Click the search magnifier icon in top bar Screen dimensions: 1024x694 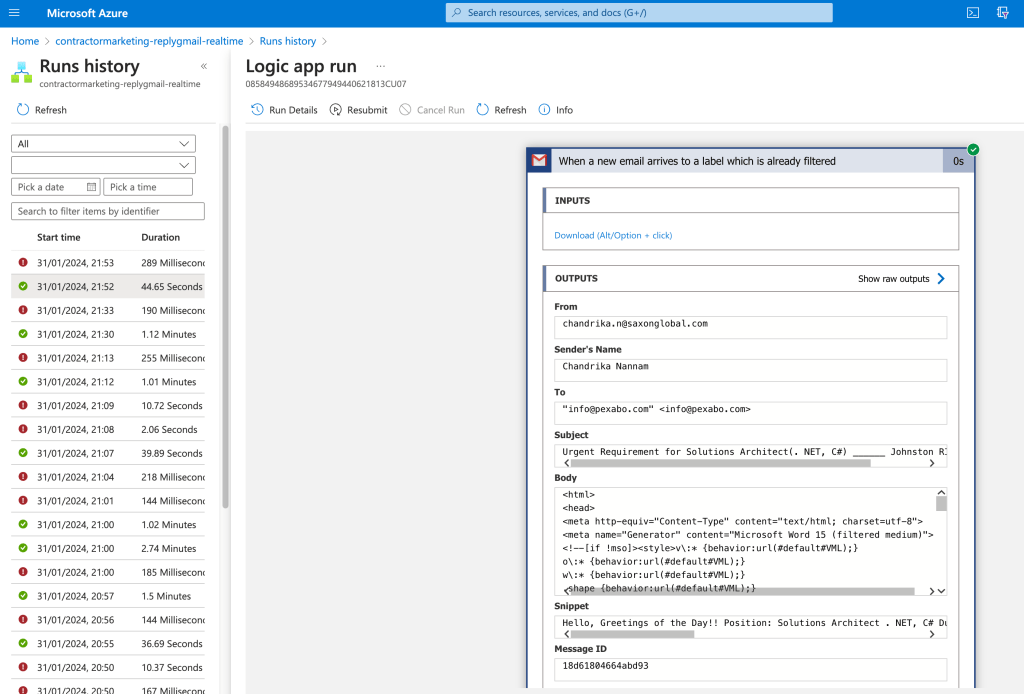click(x=456, y=12)
